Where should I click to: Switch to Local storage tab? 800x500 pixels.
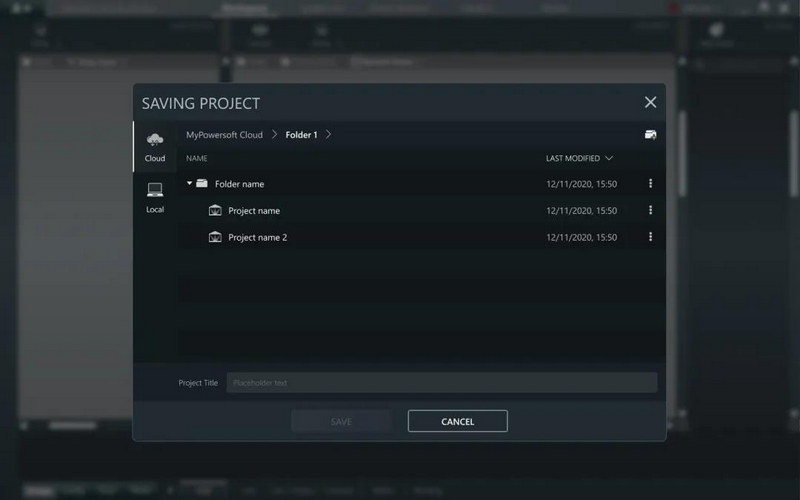coord(155,198)
